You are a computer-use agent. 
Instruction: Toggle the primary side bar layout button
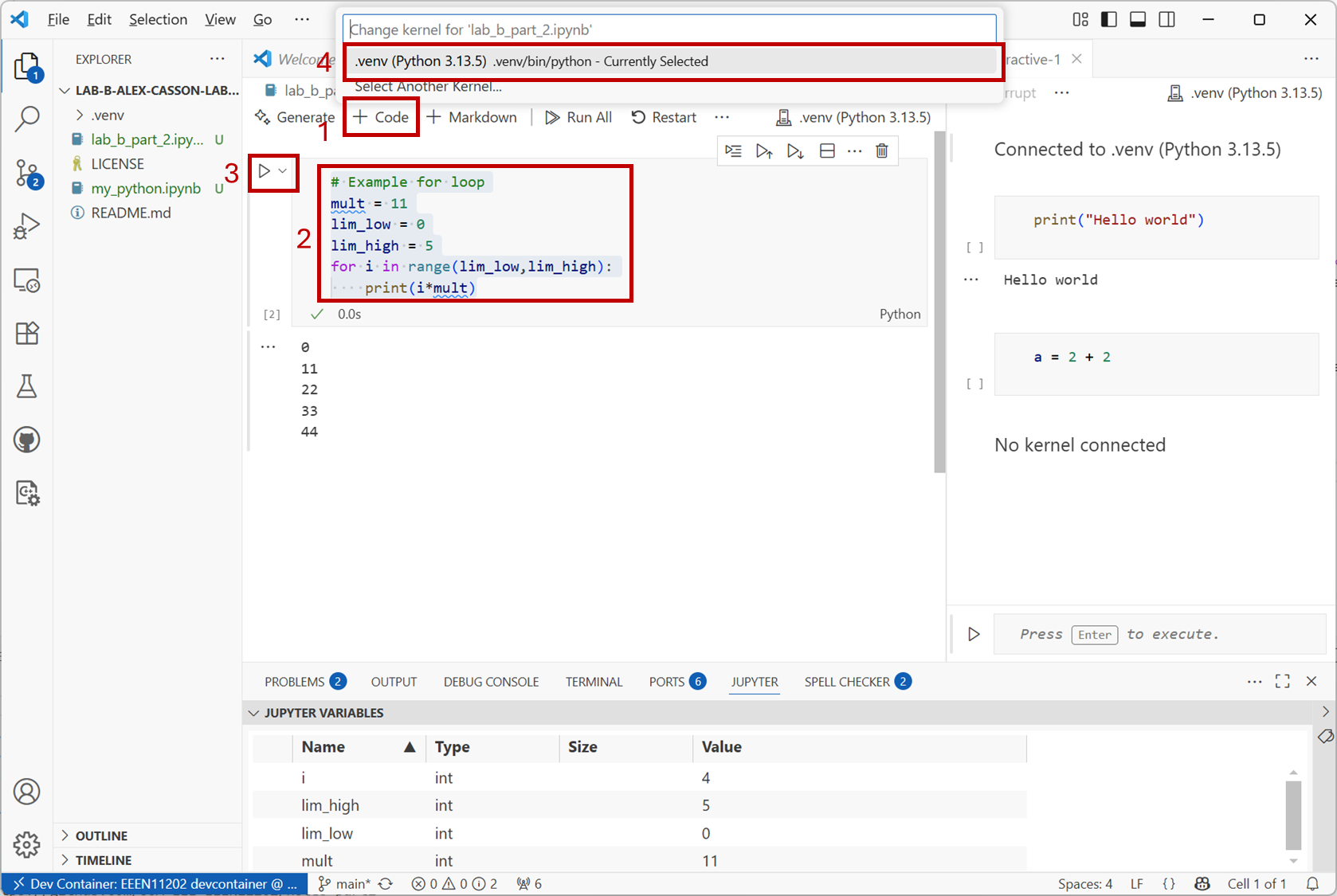pyautogui.click(x=1109, y=20)
